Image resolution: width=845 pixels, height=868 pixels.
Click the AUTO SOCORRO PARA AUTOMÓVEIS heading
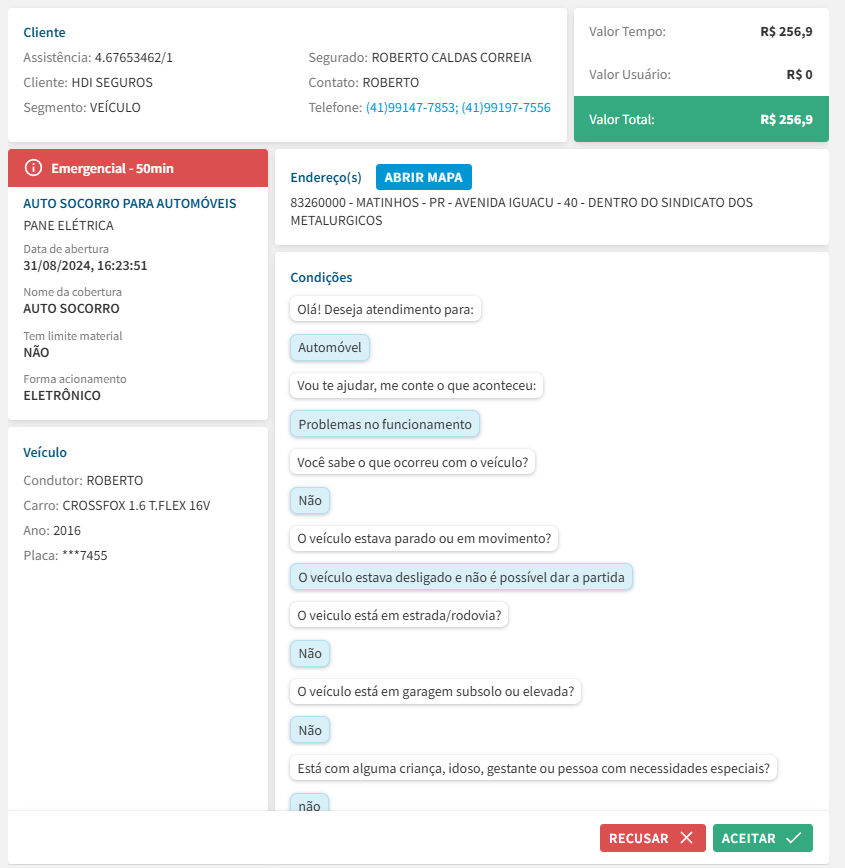130,203
